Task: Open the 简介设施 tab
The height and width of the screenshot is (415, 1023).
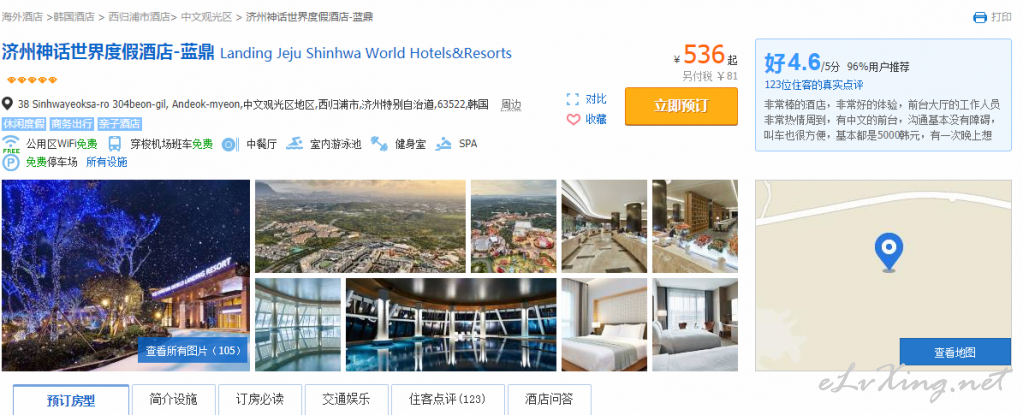Action: (x=173, y=399)
